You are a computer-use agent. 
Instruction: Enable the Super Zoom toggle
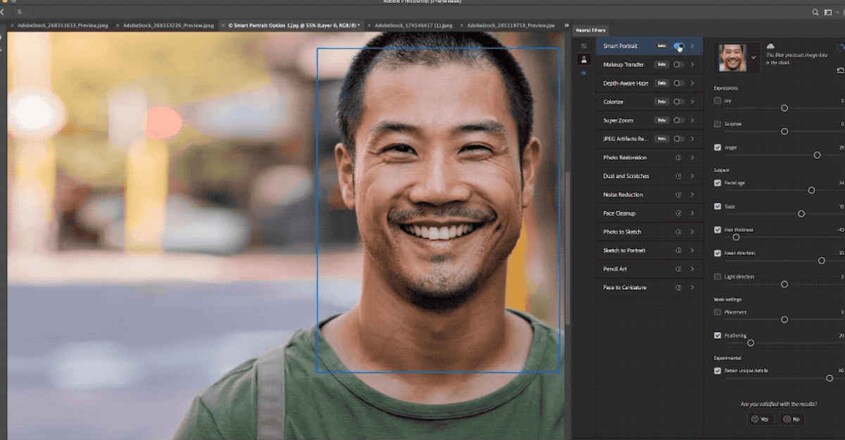678,120
